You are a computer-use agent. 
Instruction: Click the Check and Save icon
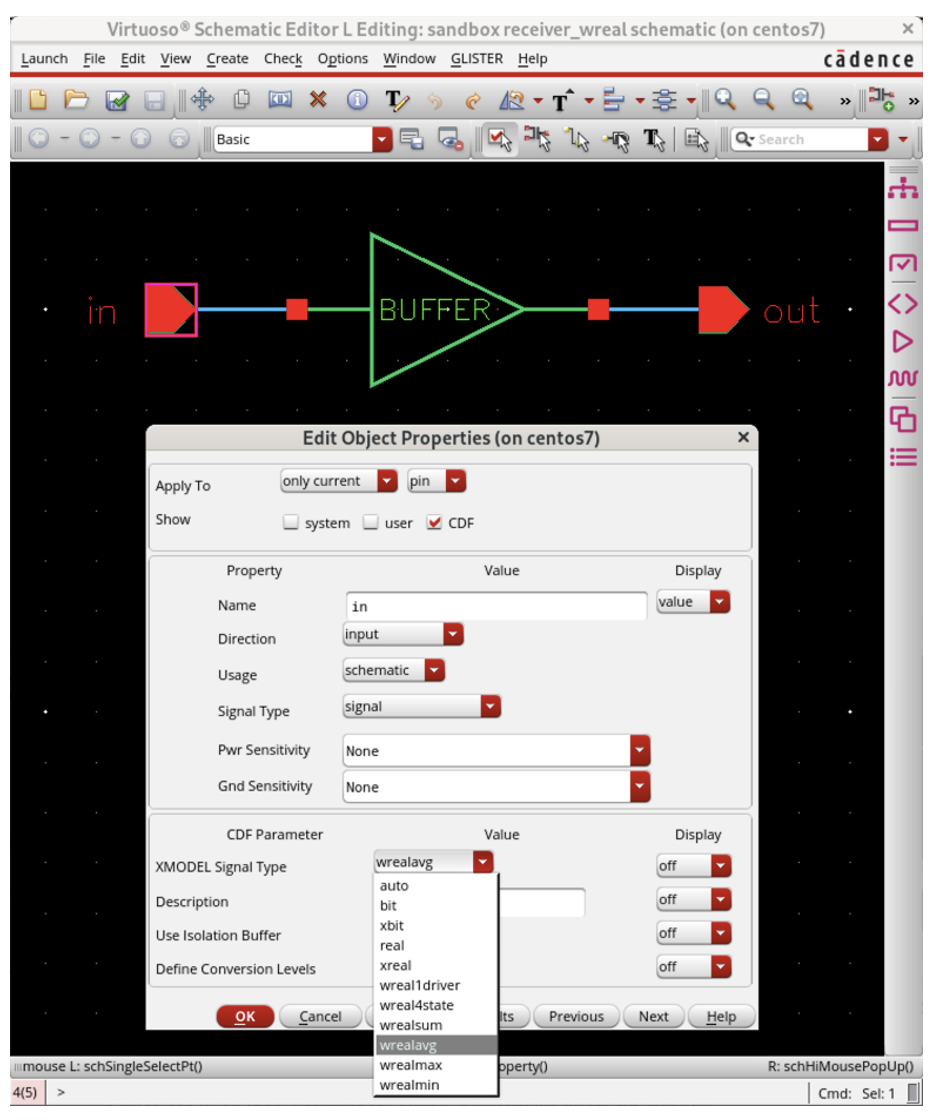[117, 100]
